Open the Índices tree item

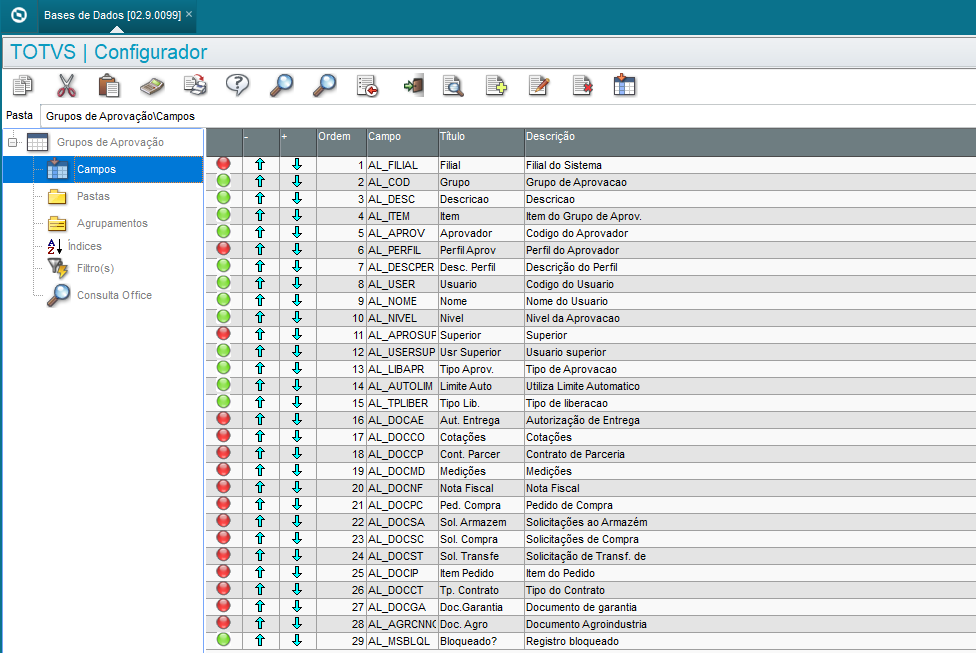click(x=85, y=246)
